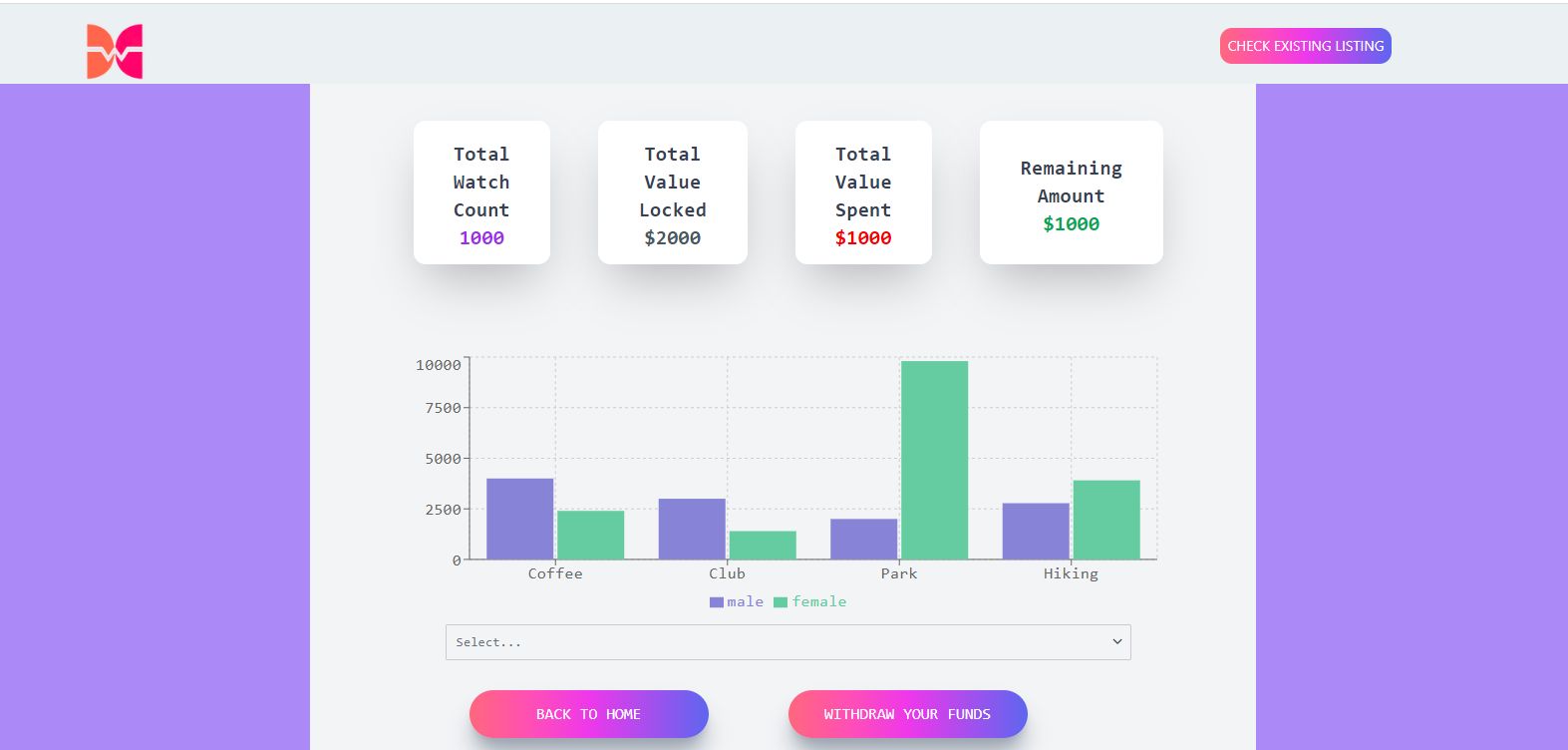
Task: Open Check Existing Listing
Action: pos(1305,46)
